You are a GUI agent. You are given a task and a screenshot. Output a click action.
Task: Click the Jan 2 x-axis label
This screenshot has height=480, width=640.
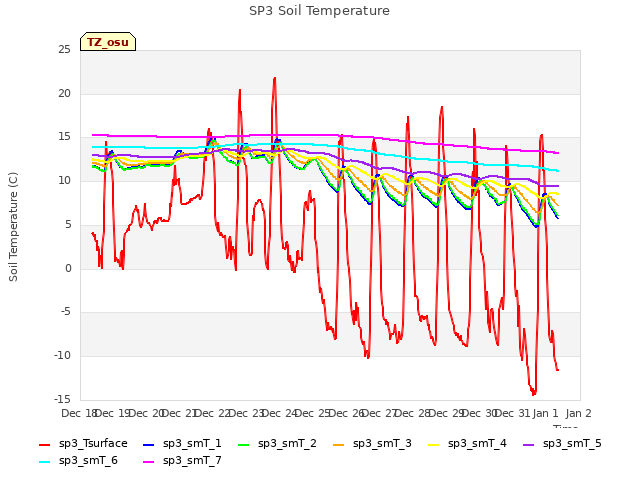[579, 413]
